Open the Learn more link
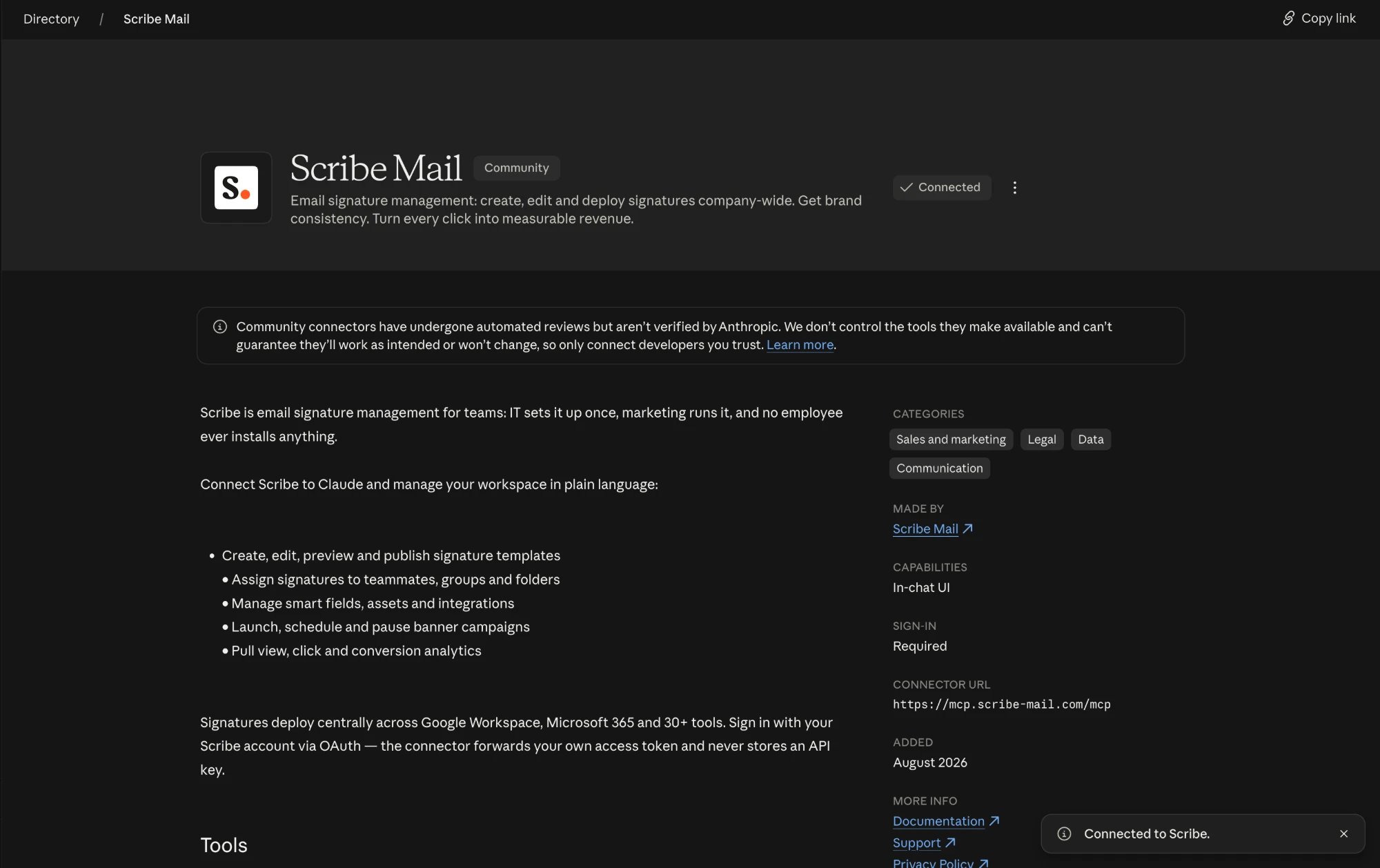 point(800,344)
